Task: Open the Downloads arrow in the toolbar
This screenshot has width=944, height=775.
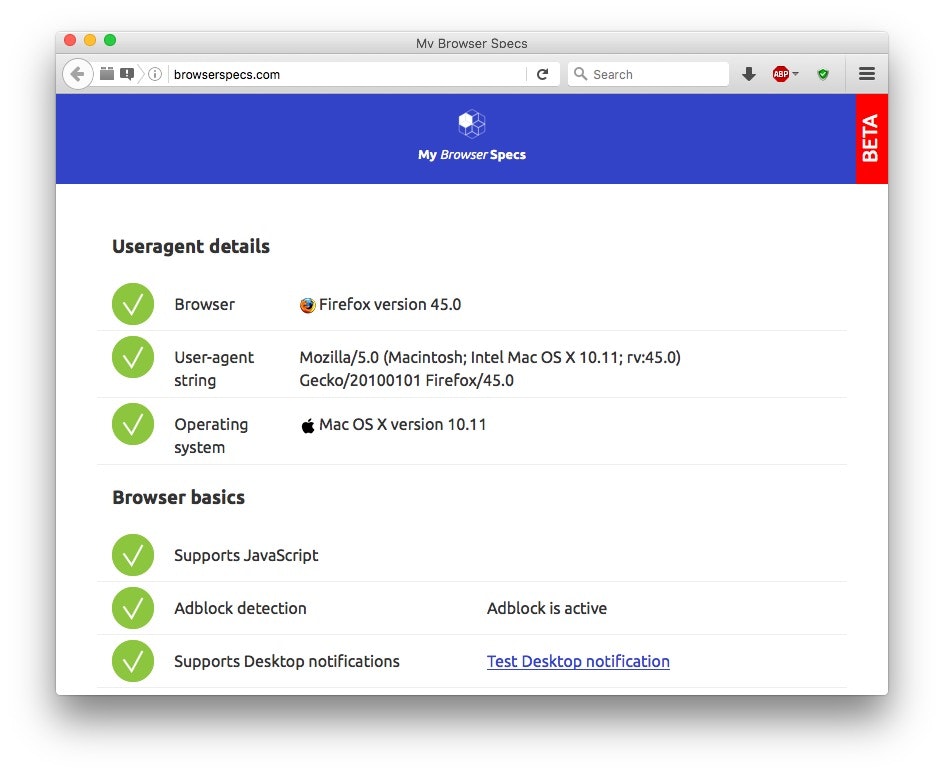Action: click(749, 73)
